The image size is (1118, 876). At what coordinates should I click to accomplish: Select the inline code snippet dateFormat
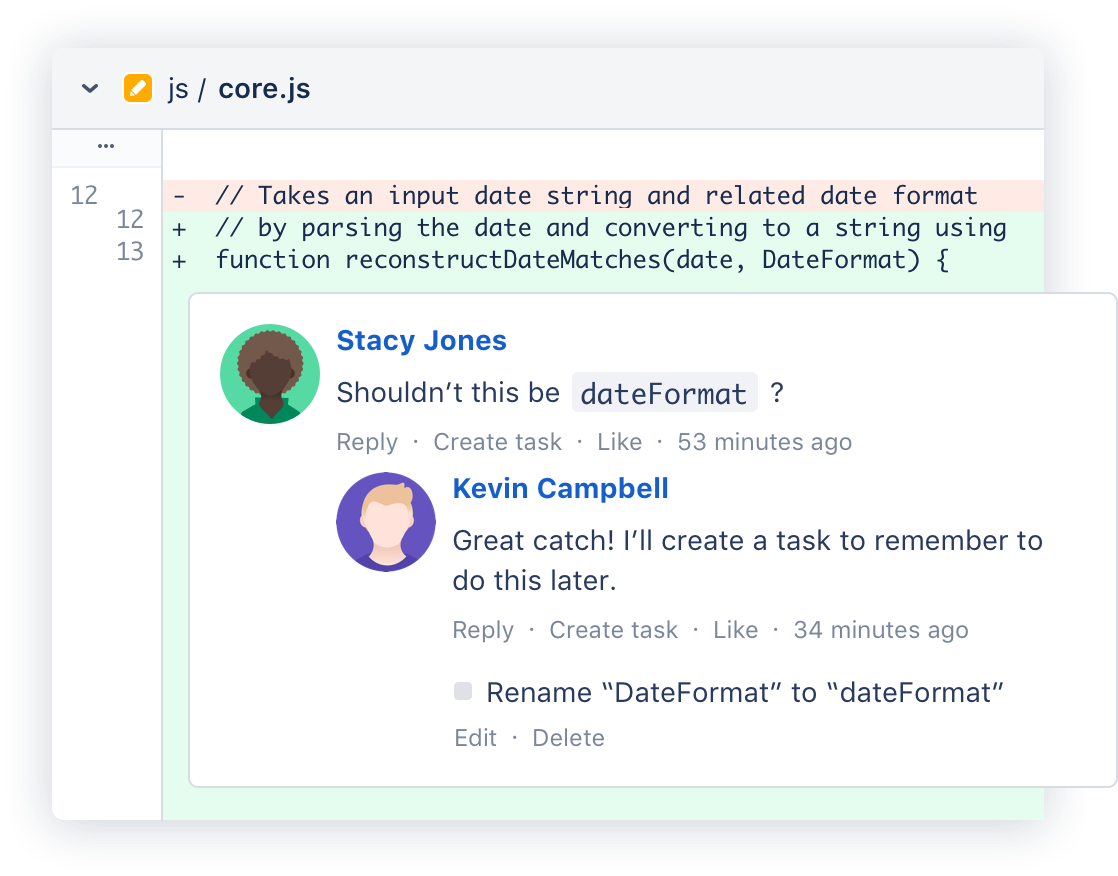pyautogui.click(x=664, y=392)
